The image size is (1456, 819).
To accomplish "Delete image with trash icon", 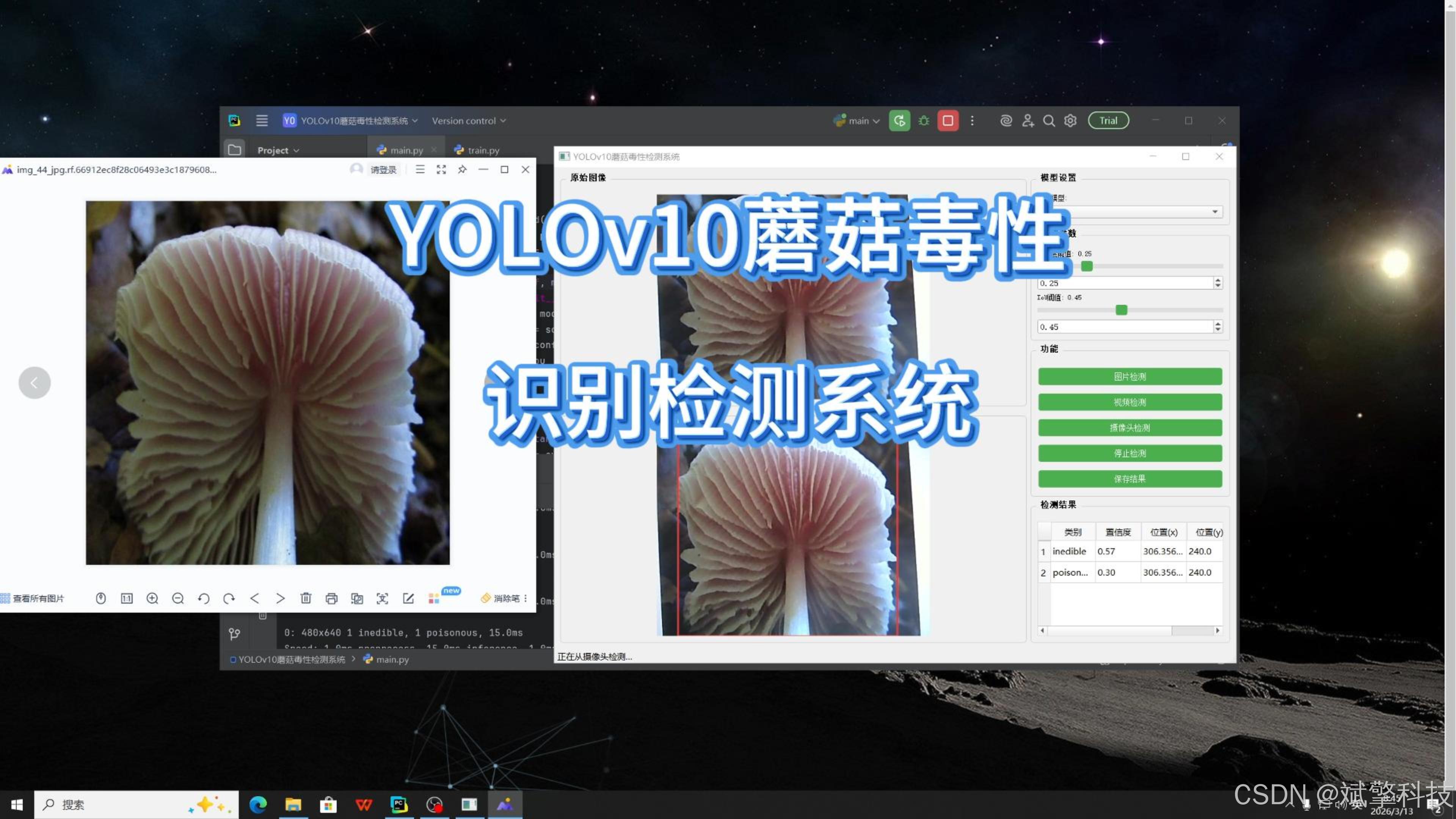I will click(306, 598).
